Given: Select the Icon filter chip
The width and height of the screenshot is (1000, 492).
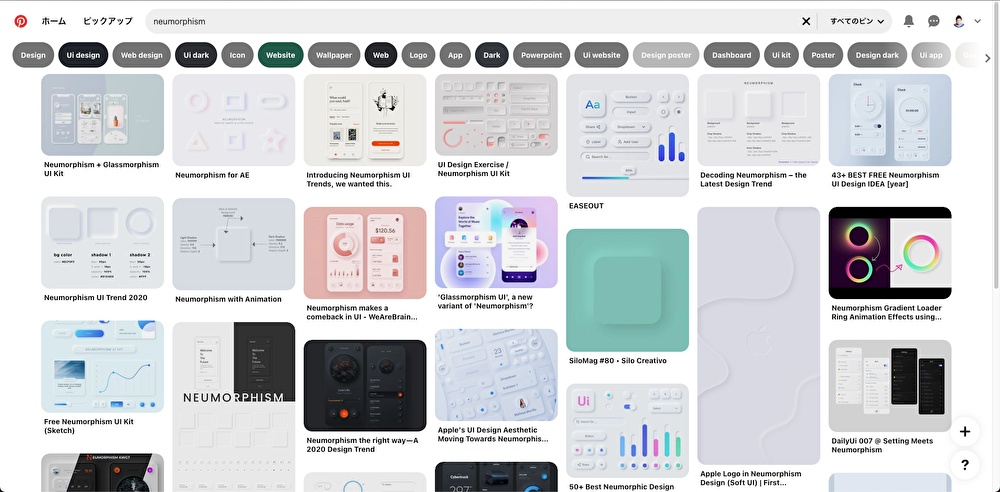Looking at the screenshot, I should 237,55.
